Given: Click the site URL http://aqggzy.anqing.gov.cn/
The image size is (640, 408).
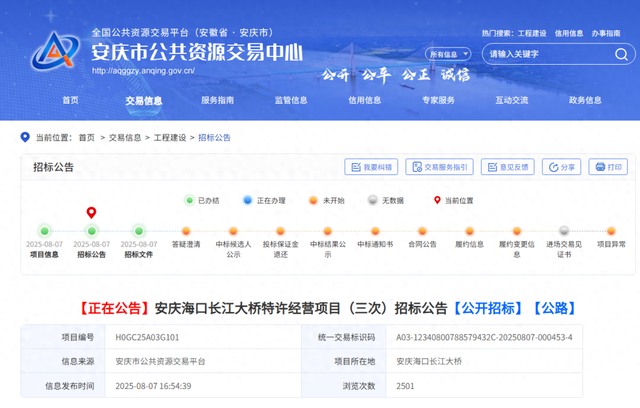Looking at the screenshot, I should 143,71.
